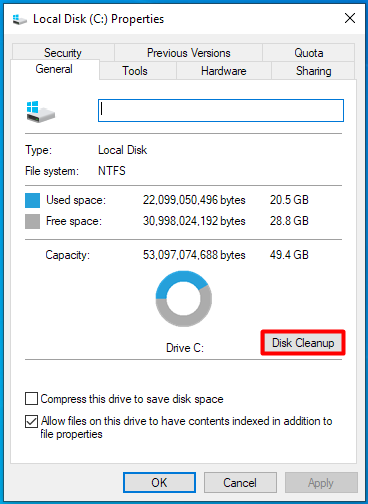The image size is (368, 504).
Task: Enable Compress this drive checkbox
Action: tap(31, 399)
